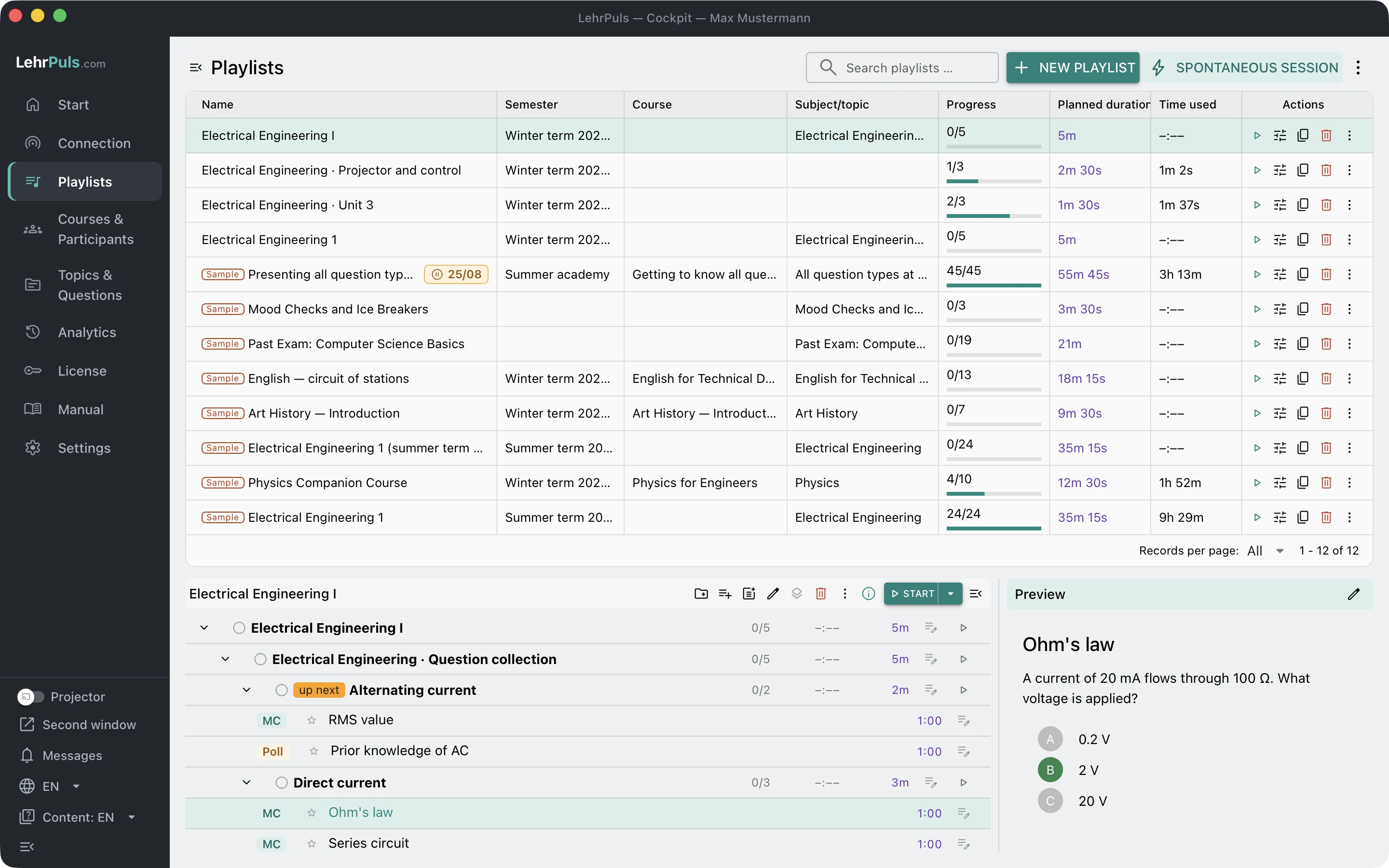Click the Search playlists field
This screenshot has height=868, width=1389.
pyautogui.click(x=902, y=68)
